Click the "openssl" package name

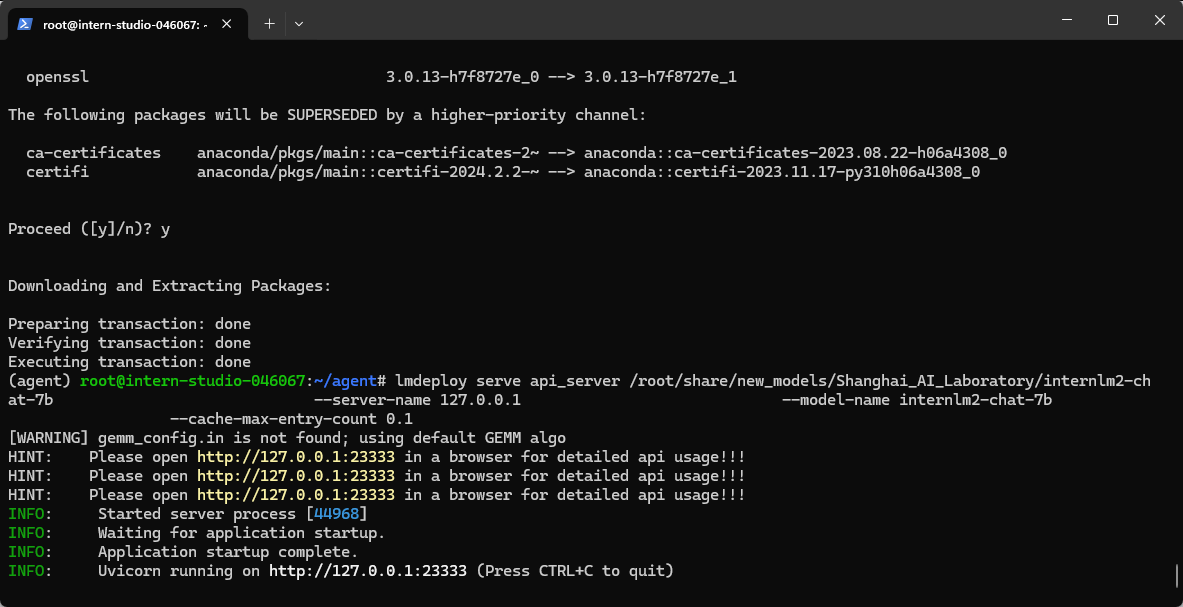57,77
